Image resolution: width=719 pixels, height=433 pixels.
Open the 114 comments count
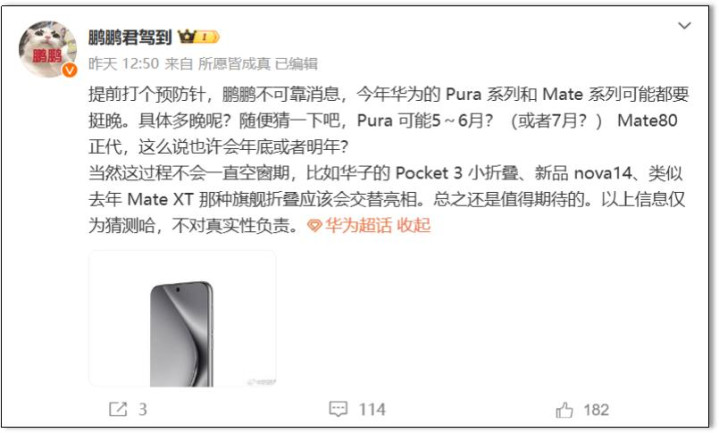[372, 409]
